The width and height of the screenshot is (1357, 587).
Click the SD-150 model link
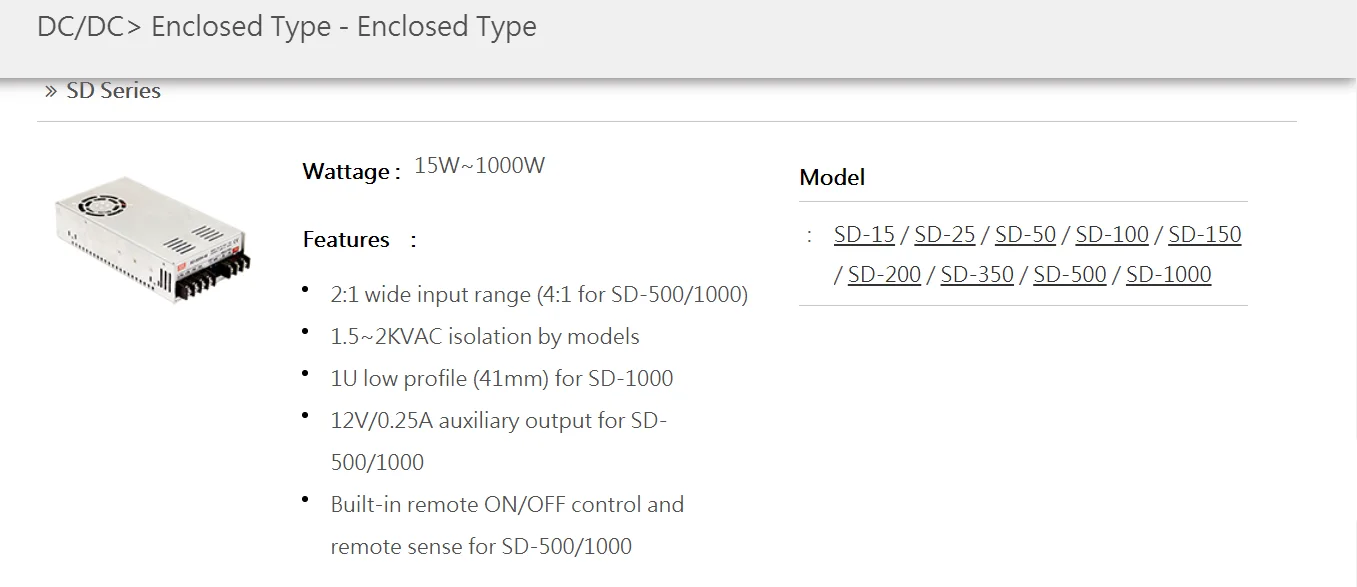(x=1204, y=235)
